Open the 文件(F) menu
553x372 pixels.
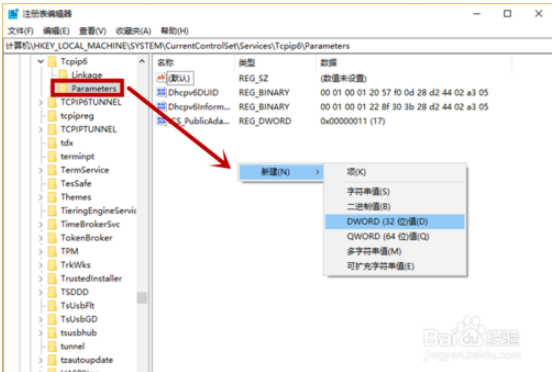(20, 31)
